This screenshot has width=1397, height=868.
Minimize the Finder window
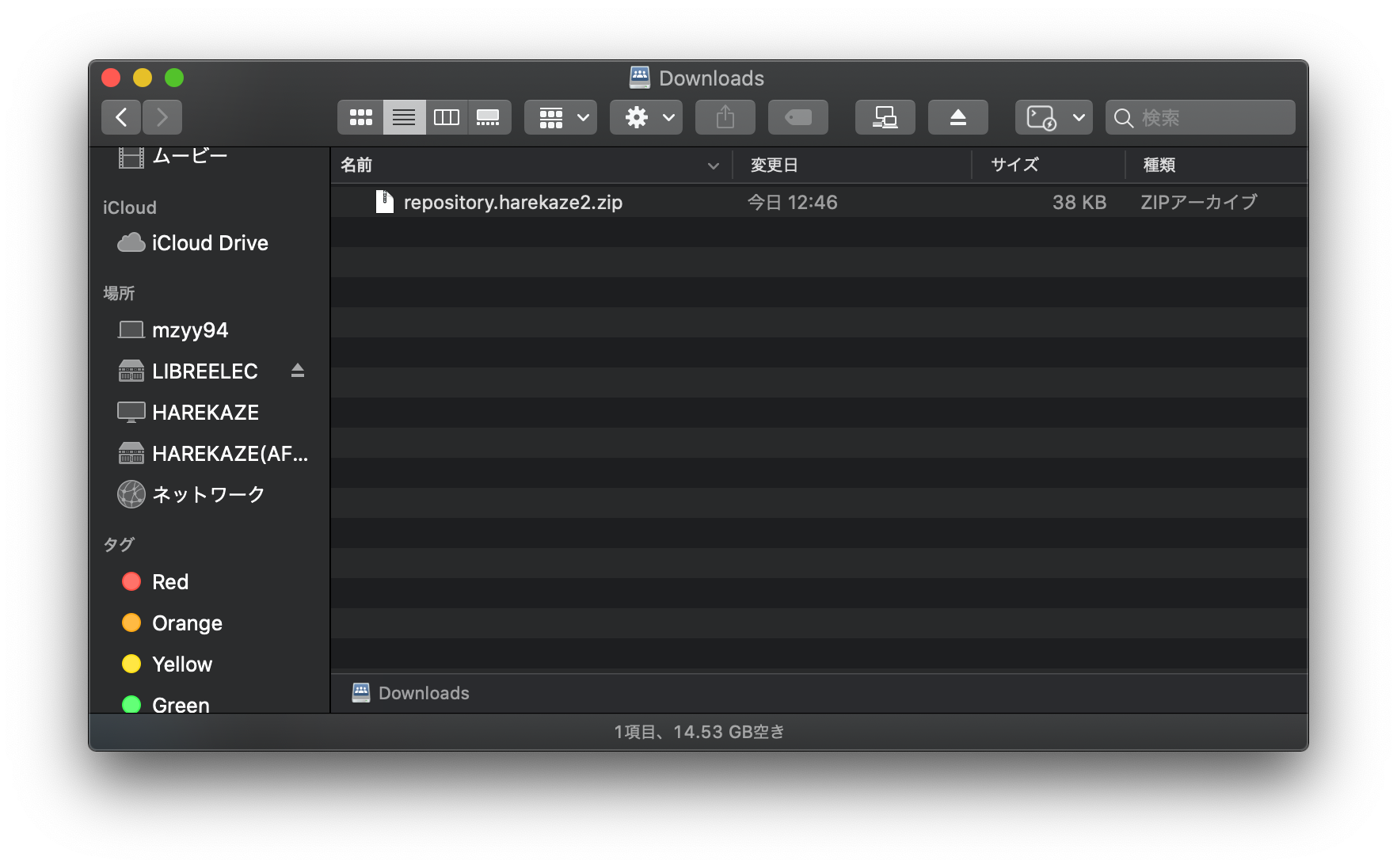tap(143, 78)
